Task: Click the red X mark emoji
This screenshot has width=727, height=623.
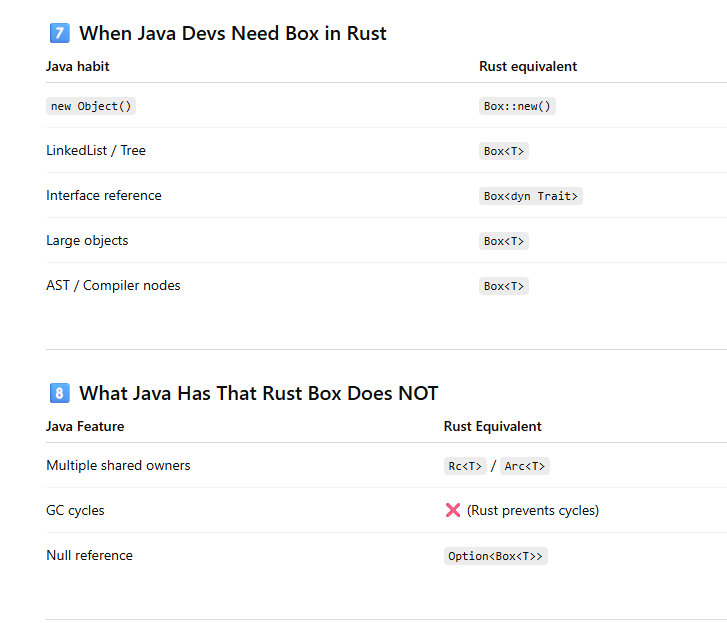Action: tap(453, 510)
